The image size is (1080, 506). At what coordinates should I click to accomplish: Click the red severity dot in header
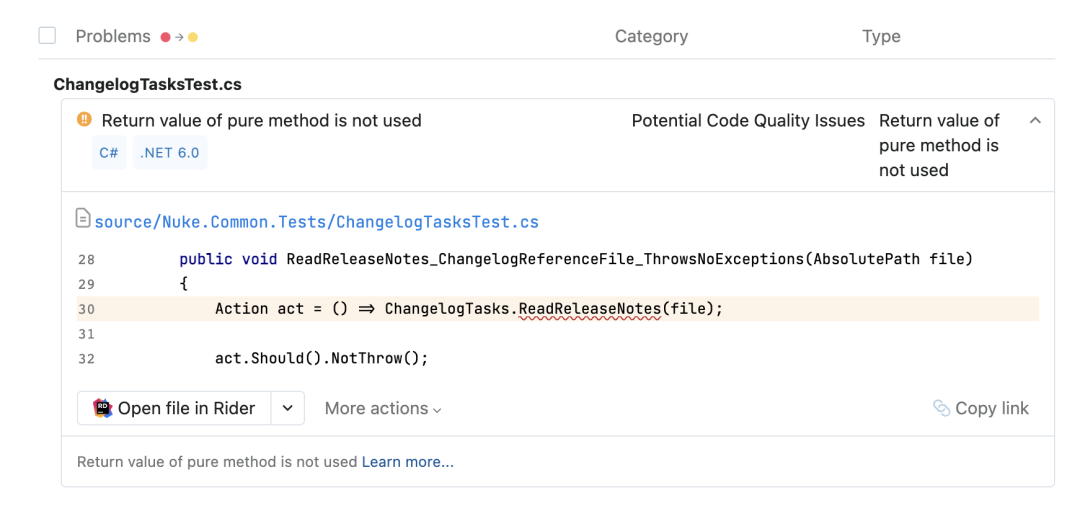165,37
